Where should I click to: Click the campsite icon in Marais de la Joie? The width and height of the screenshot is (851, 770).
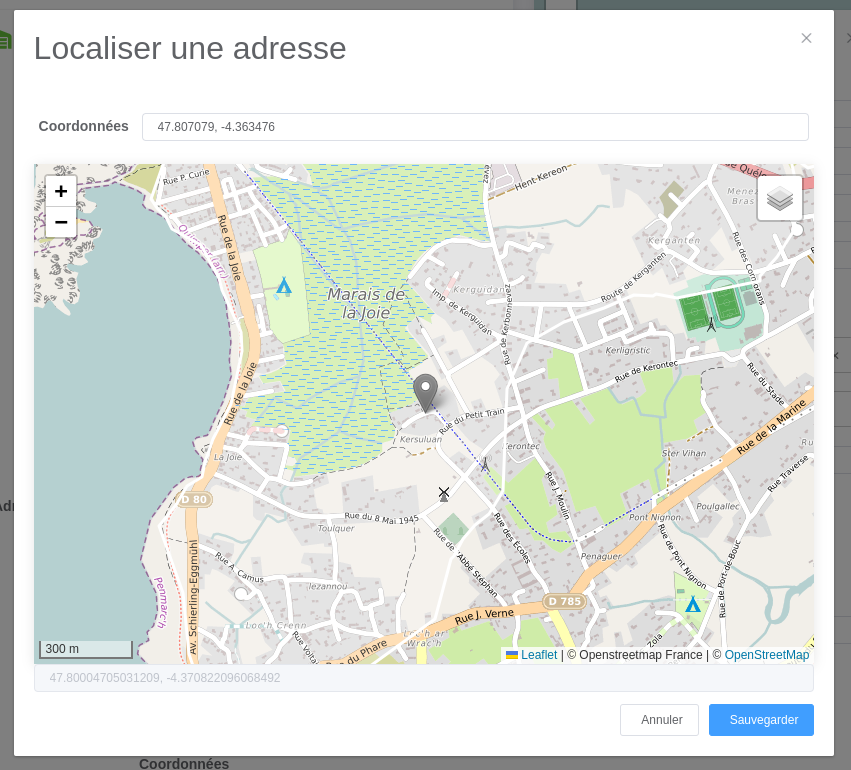coord(283,288)
